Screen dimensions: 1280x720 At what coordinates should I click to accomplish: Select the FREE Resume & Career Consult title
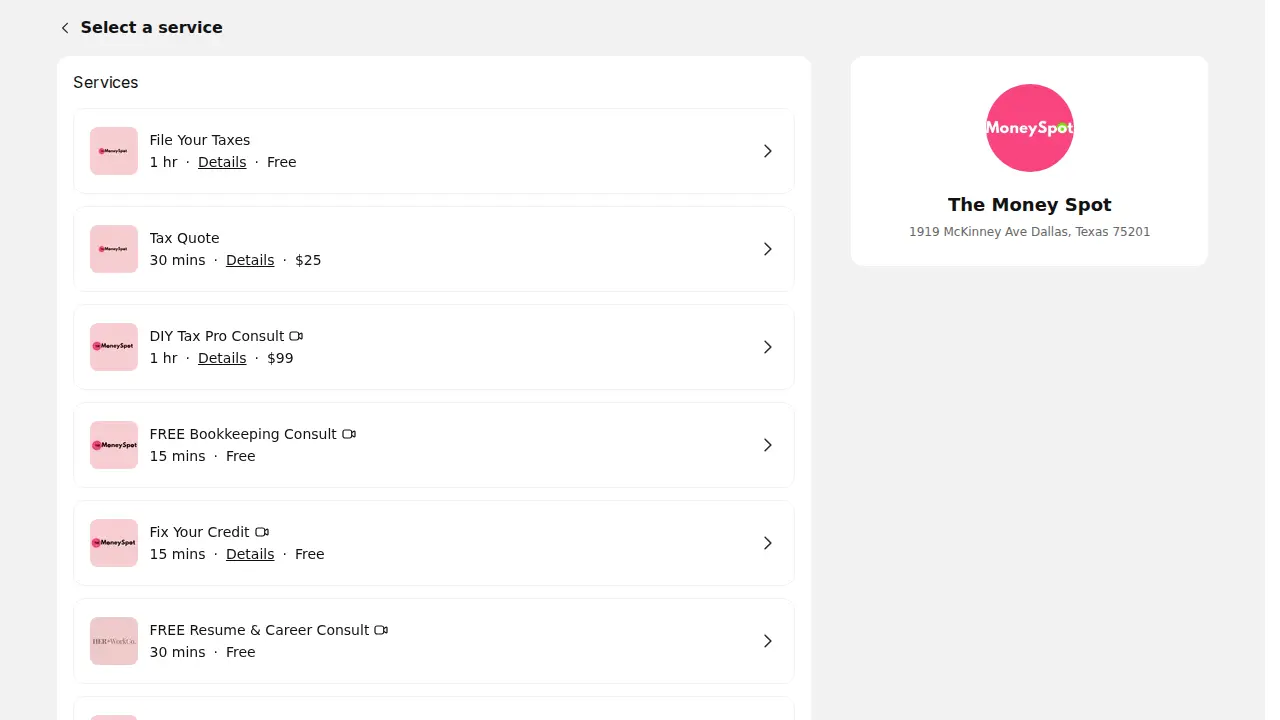click(x=260, y=630)
